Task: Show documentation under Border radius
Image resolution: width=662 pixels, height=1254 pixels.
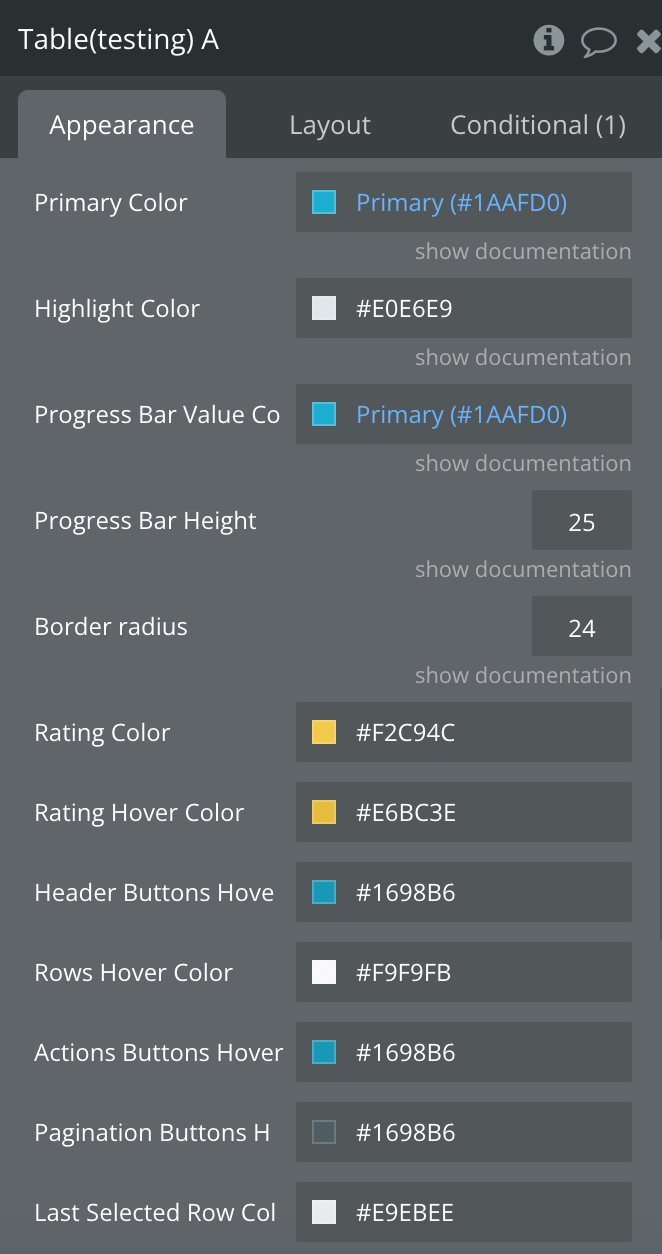Action: (523, 676)
